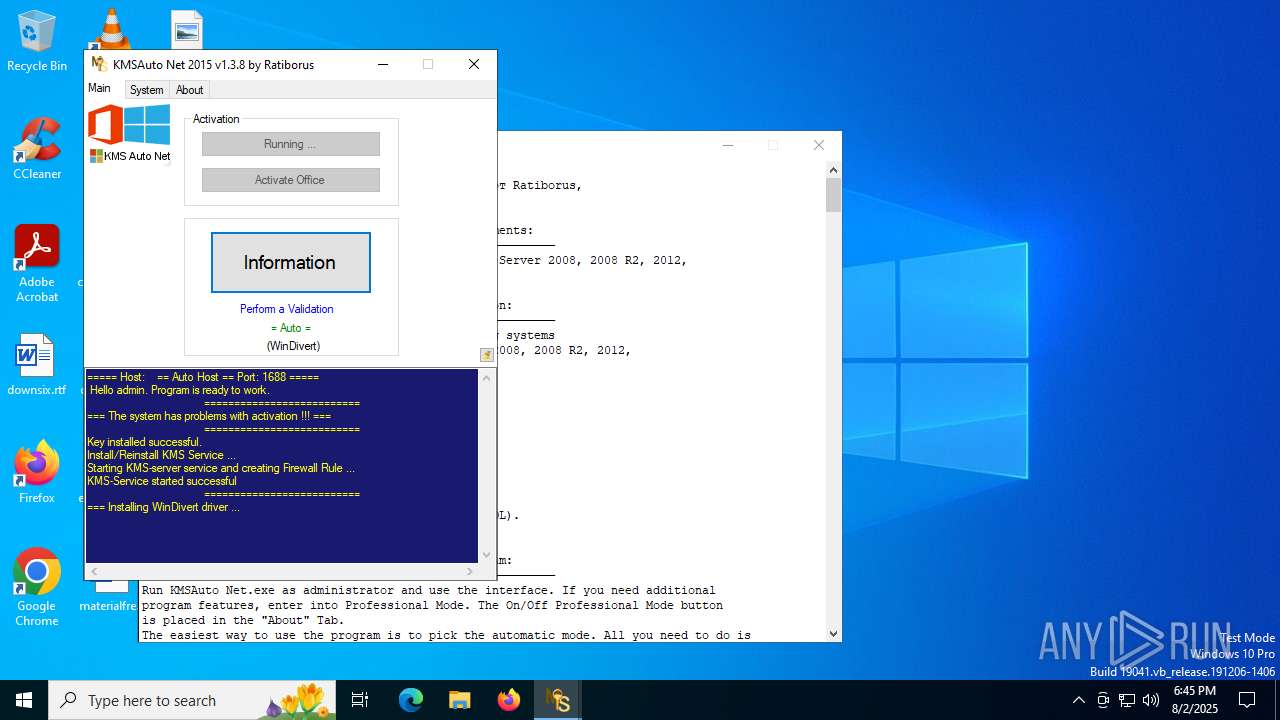
Task: Open Firefox from the taskbar
Action: [509, 700]
